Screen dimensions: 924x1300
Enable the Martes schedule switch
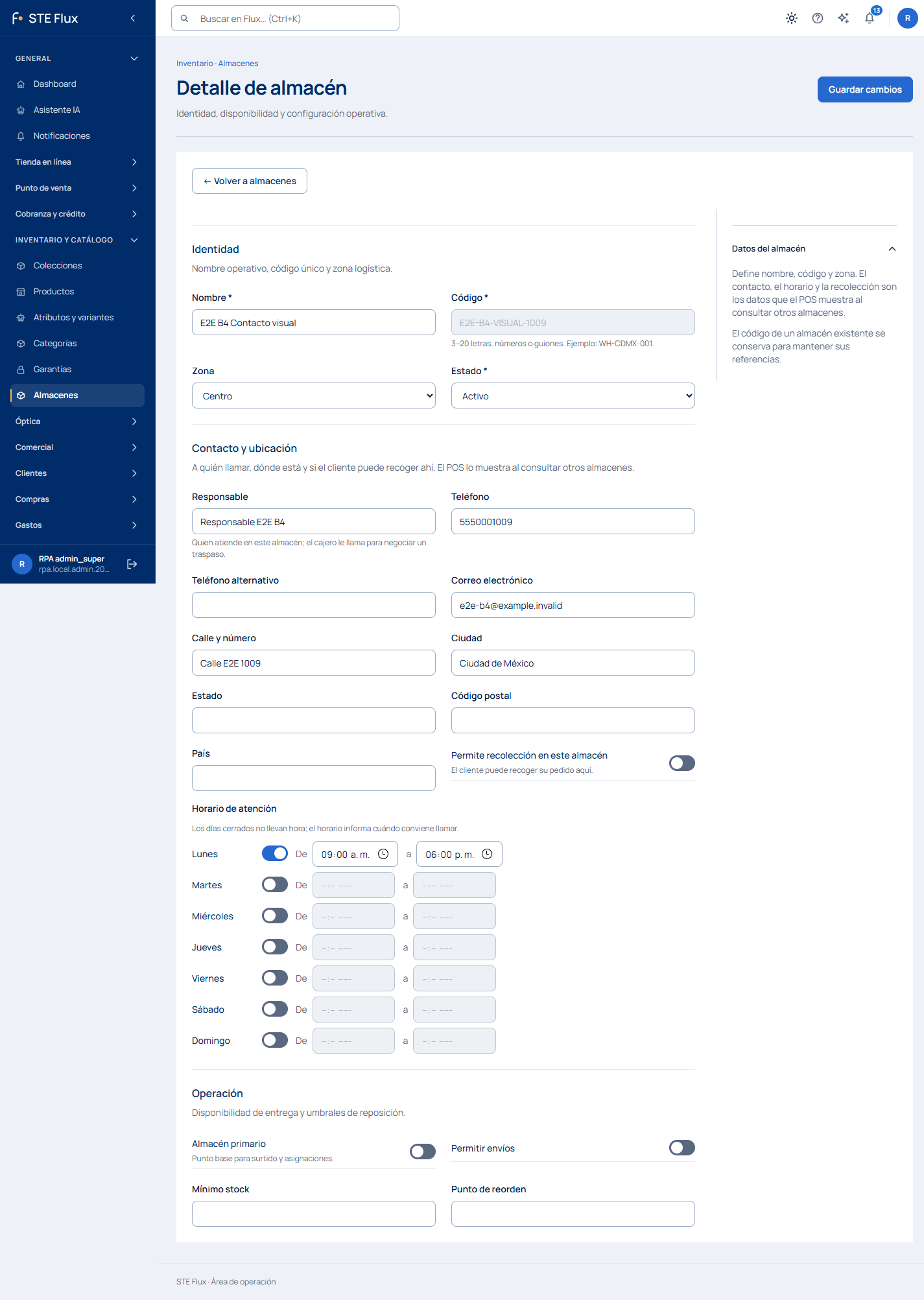pyautogui.click(x=275, y=884)
